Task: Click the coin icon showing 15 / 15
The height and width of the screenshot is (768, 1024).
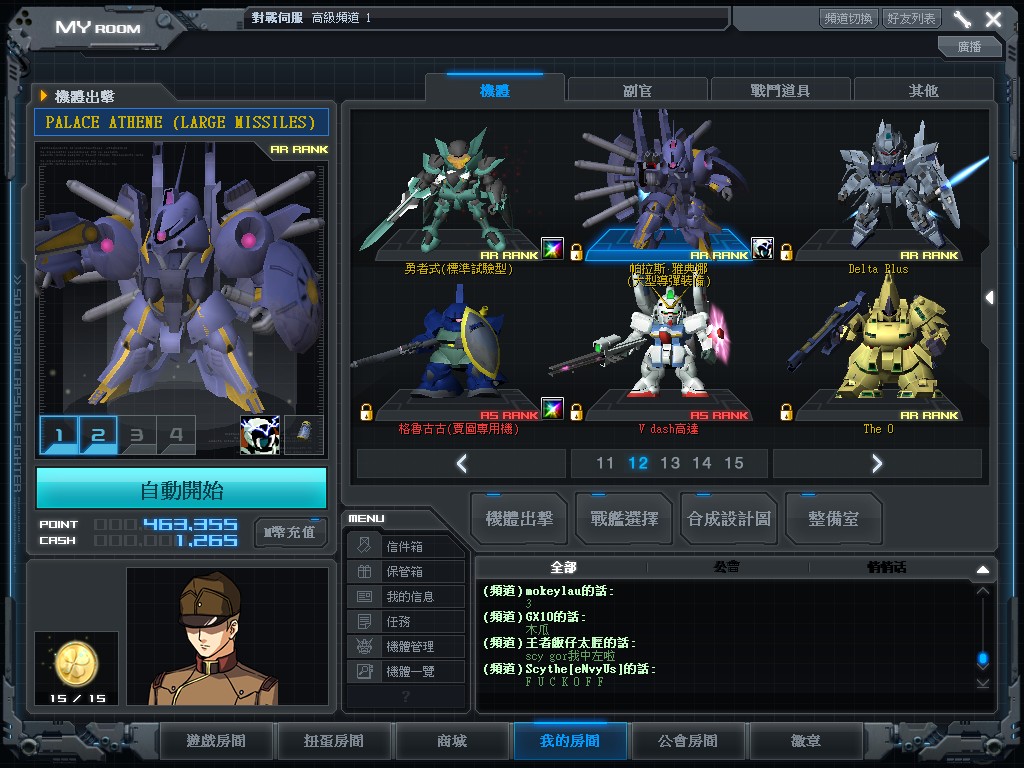Action: (x=76, y=667)
